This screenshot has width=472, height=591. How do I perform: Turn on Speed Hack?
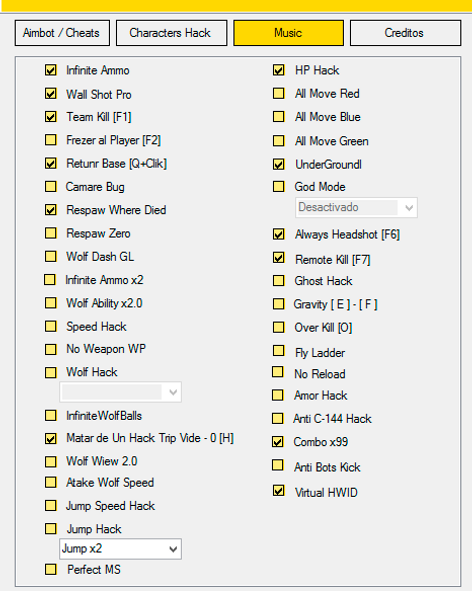point(51,326)
